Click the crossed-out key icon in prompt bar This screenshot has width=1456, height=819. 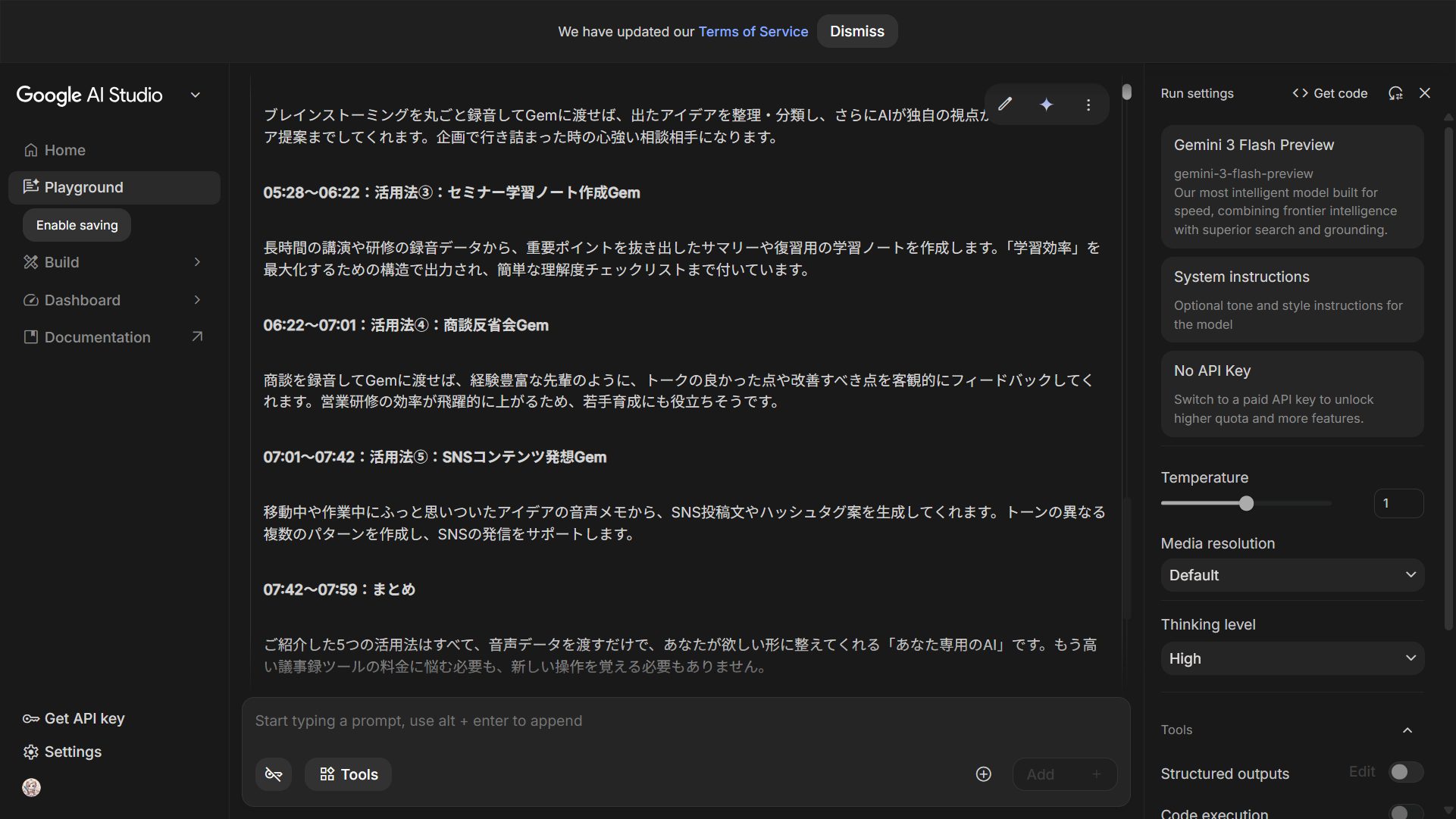[x=273, y=774]
